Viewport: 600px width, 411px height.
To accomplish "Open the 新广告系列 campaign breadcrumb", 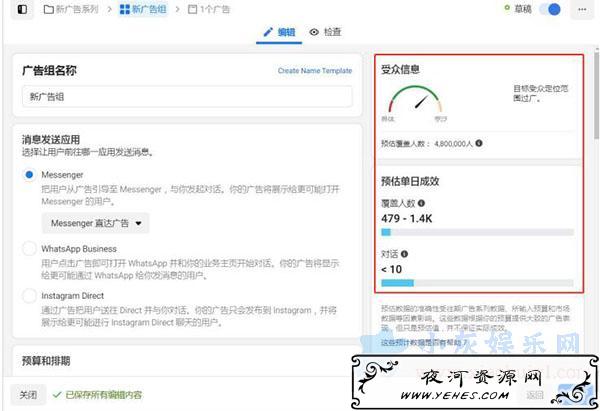I will point(71,9).
